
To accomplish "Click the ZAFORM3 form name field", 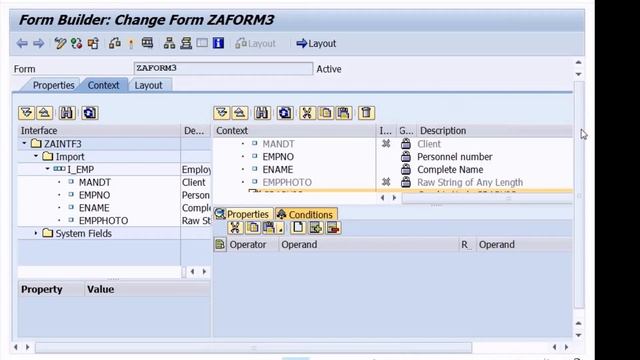I will coord(223,68).
